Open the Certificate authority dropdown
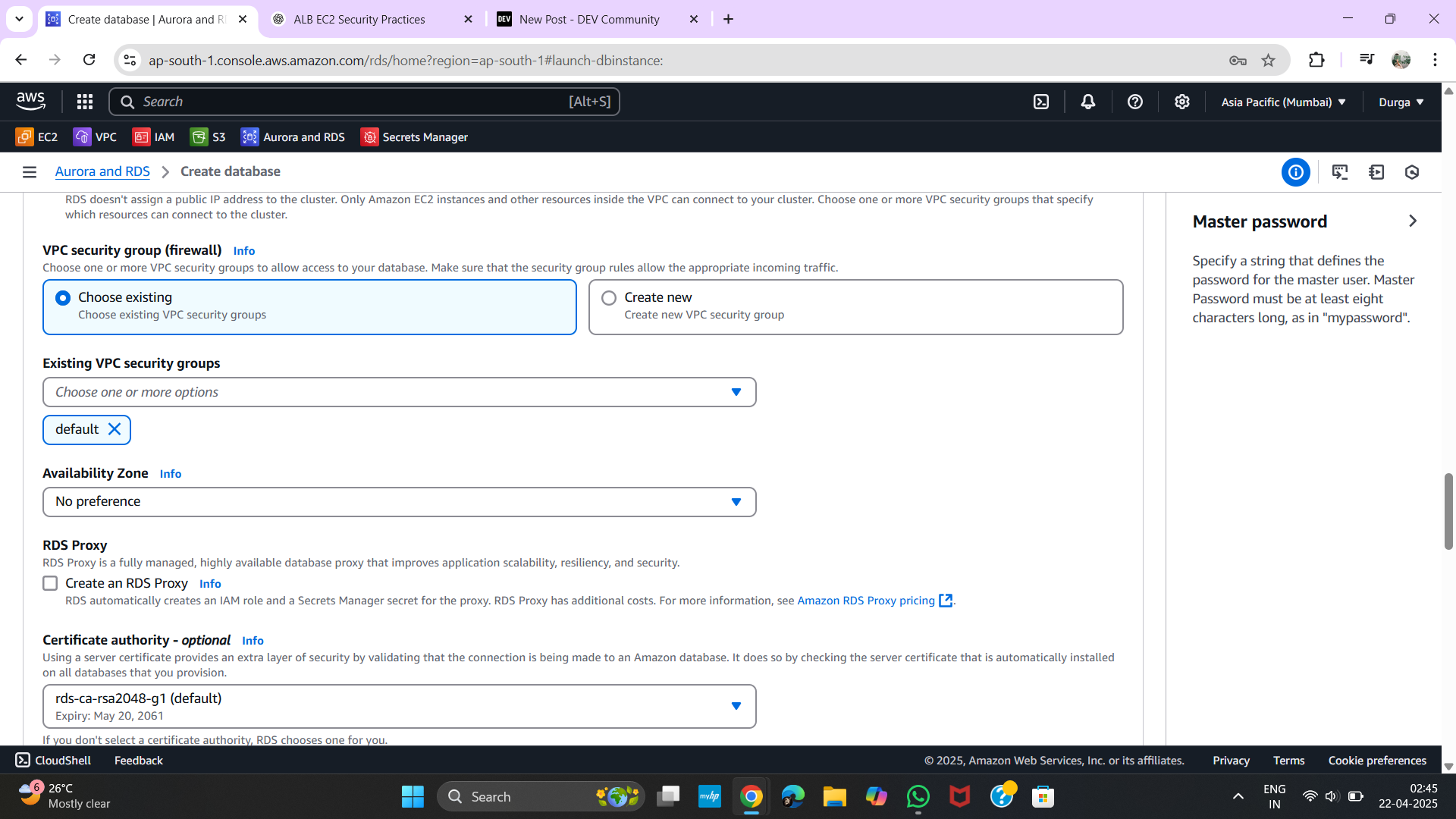This screenshot has height=819, width=1456. pos(400,707)
